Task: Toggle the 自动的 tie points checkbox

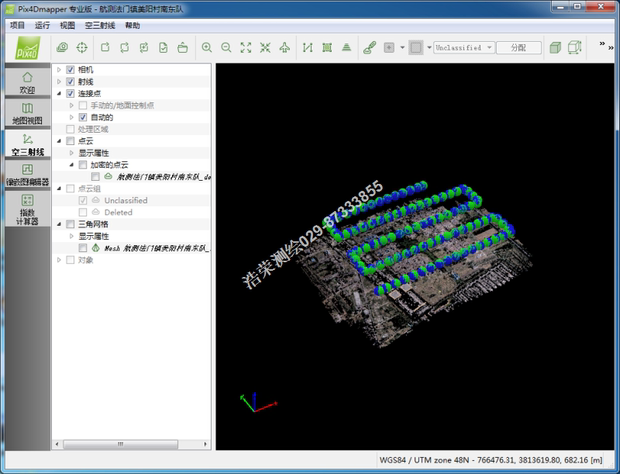Action: click(x=83, y=117)
